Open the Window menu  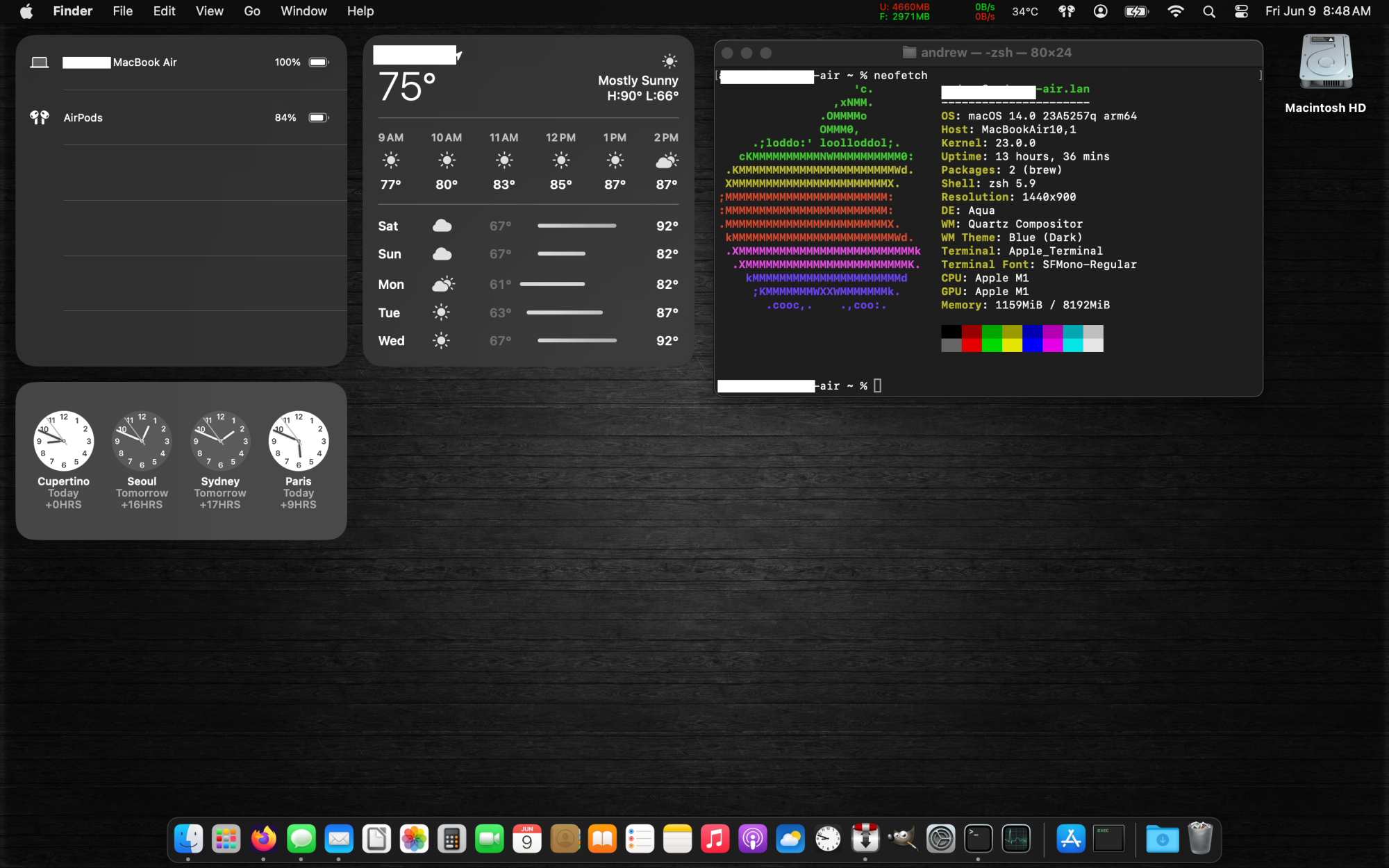click(x=303, y=11)
